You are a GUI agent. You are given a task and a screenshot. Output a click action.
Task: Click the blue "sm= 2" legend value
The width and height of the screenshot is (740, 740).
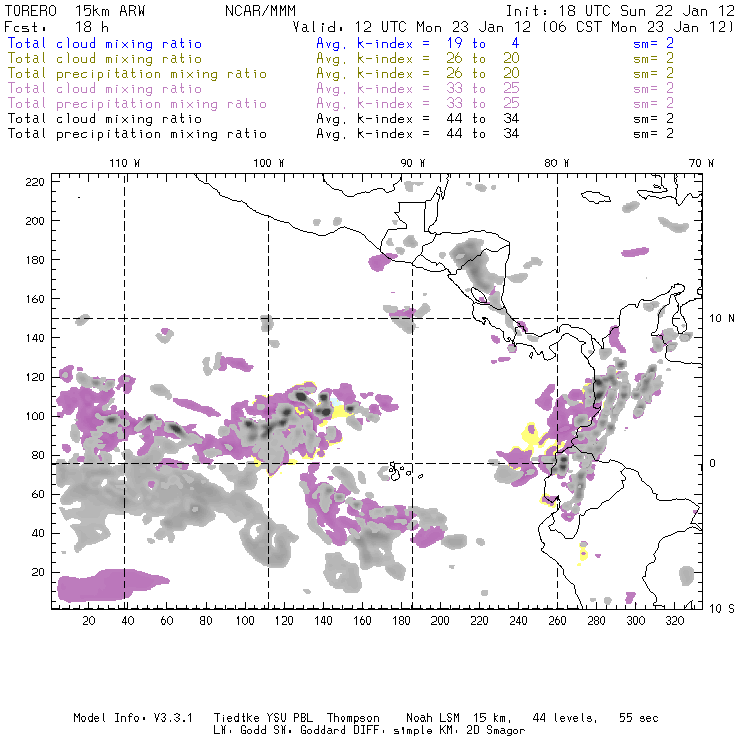653,44
